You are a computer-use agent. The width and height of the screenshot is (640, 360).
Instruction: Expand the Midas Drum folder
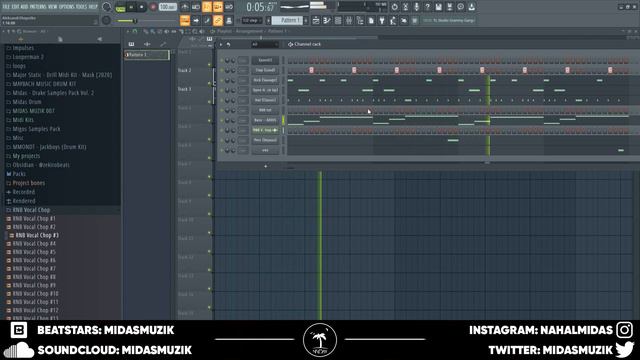pos(27,102)
